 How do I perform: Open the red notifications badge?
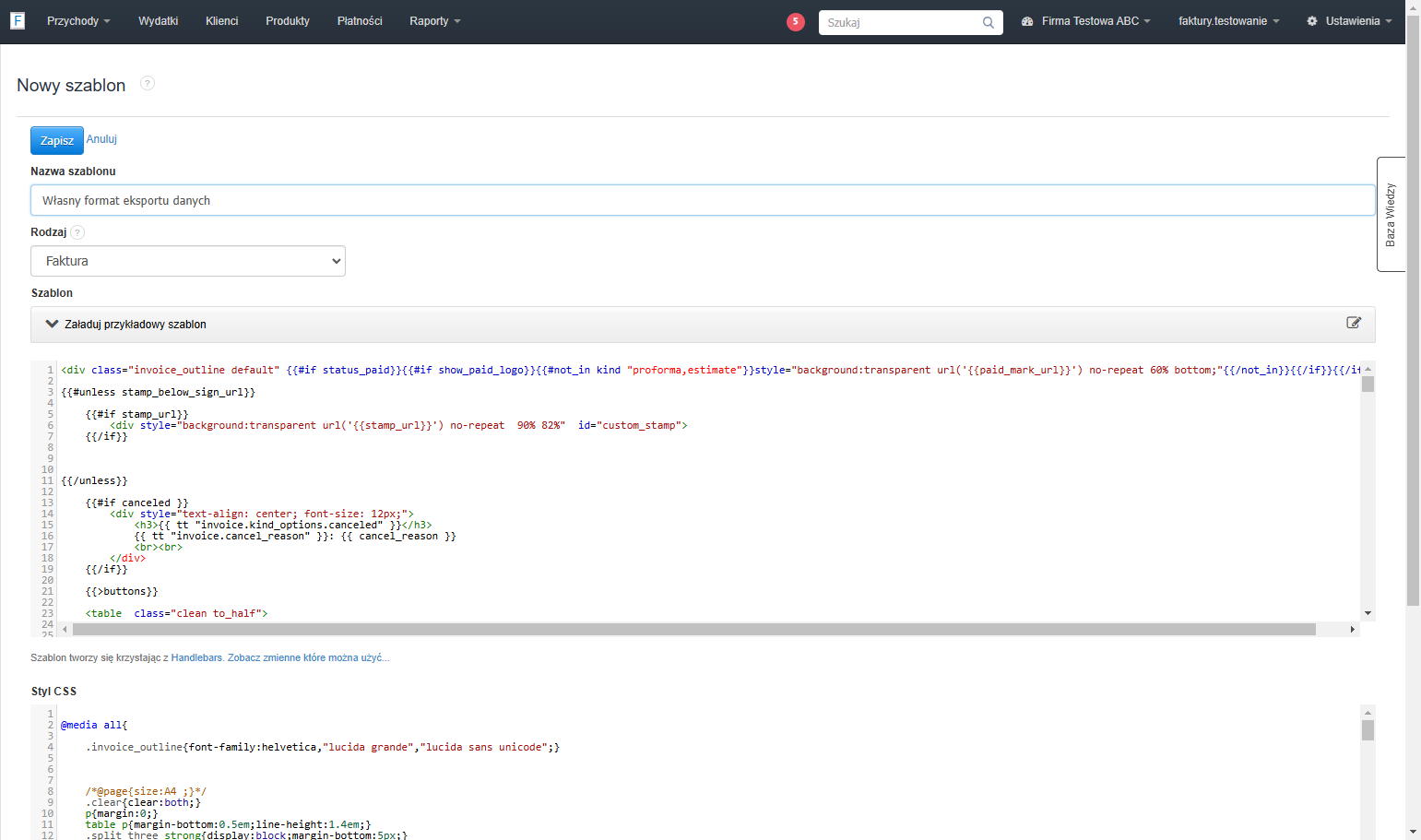pyautogui.click(x=796, y=22)
